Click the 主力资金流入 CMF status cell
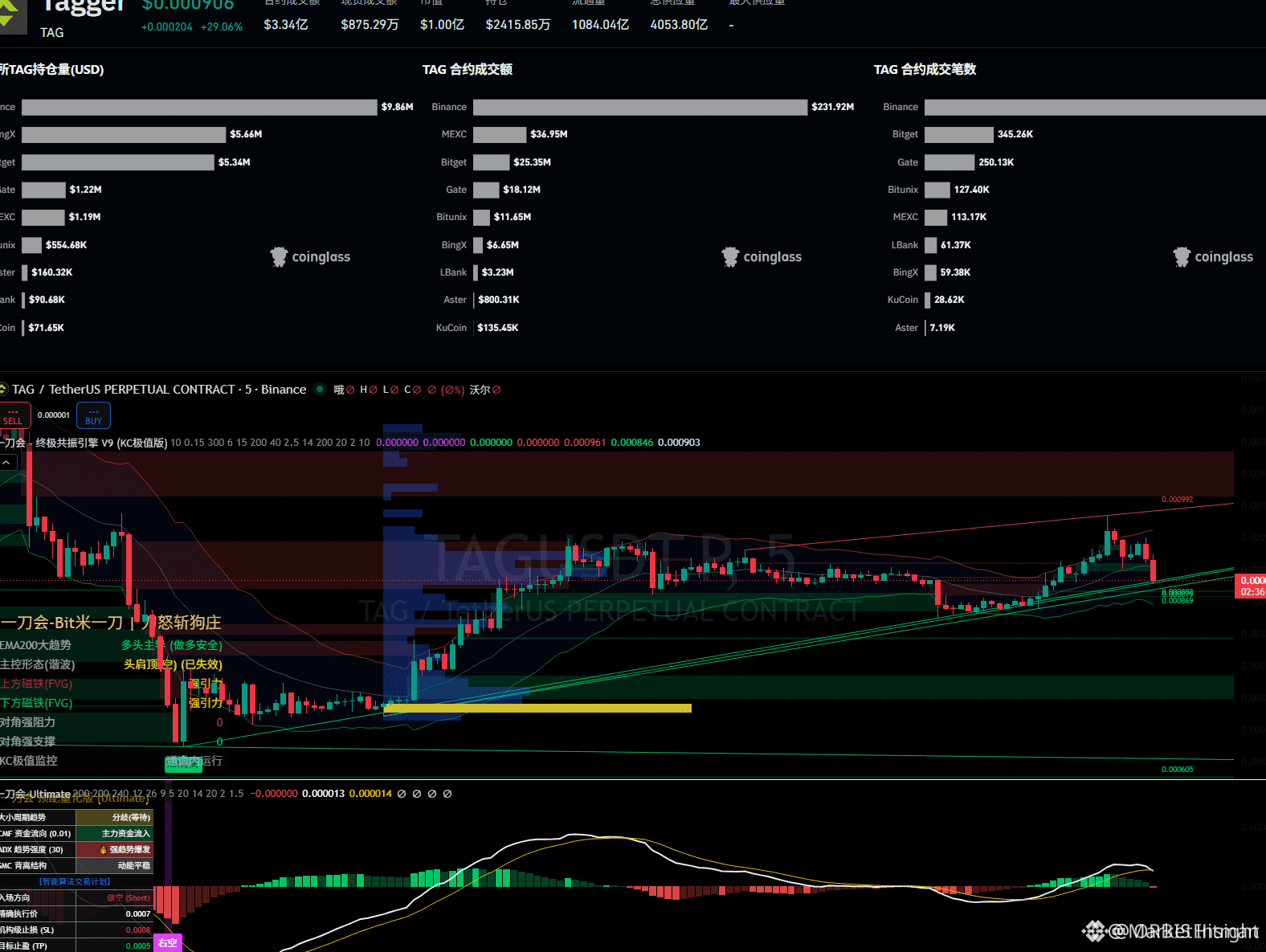The width and height of the screenshot is (1266, 952). (x=114, y=833)
